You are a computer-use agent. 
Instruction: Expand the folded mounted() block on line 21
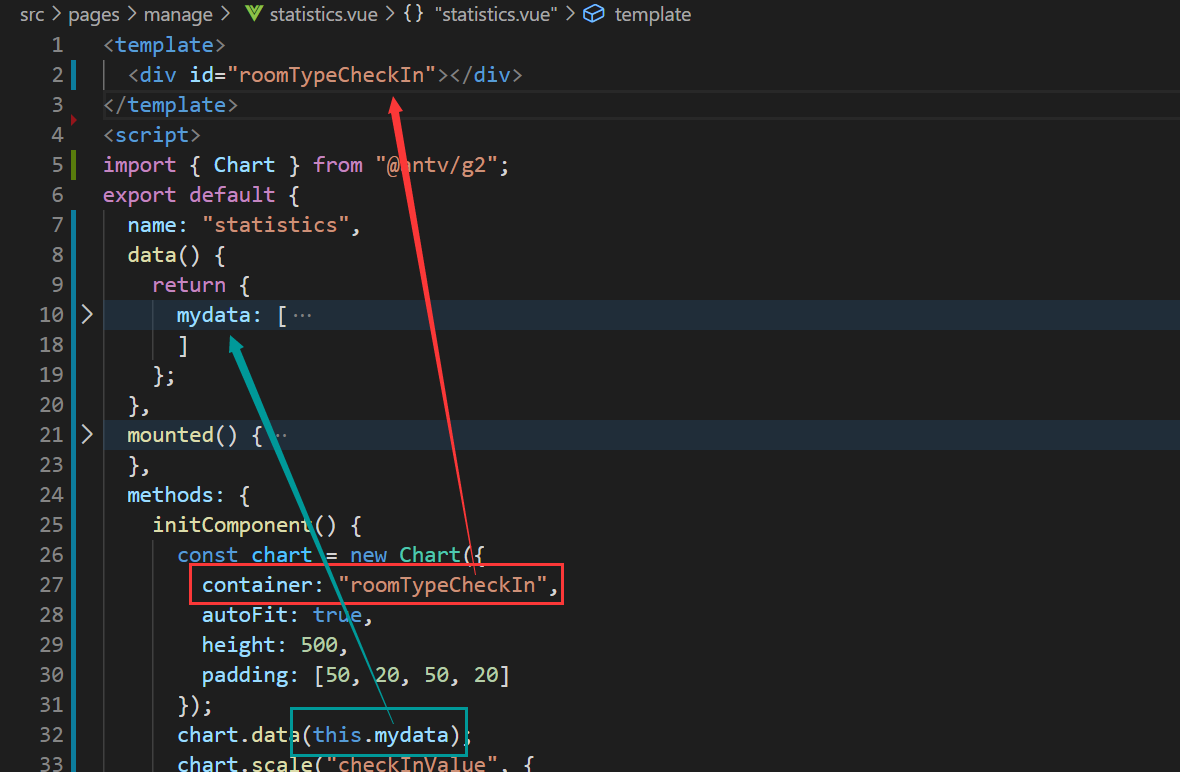click(x=87, y=435)
